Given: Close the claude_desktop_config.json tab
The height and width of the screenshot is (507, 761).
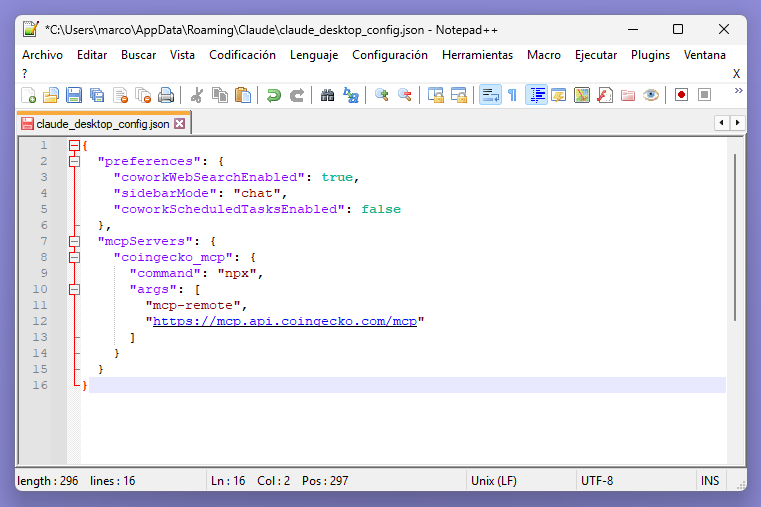Looking at the screenshot, I should 180,124.
